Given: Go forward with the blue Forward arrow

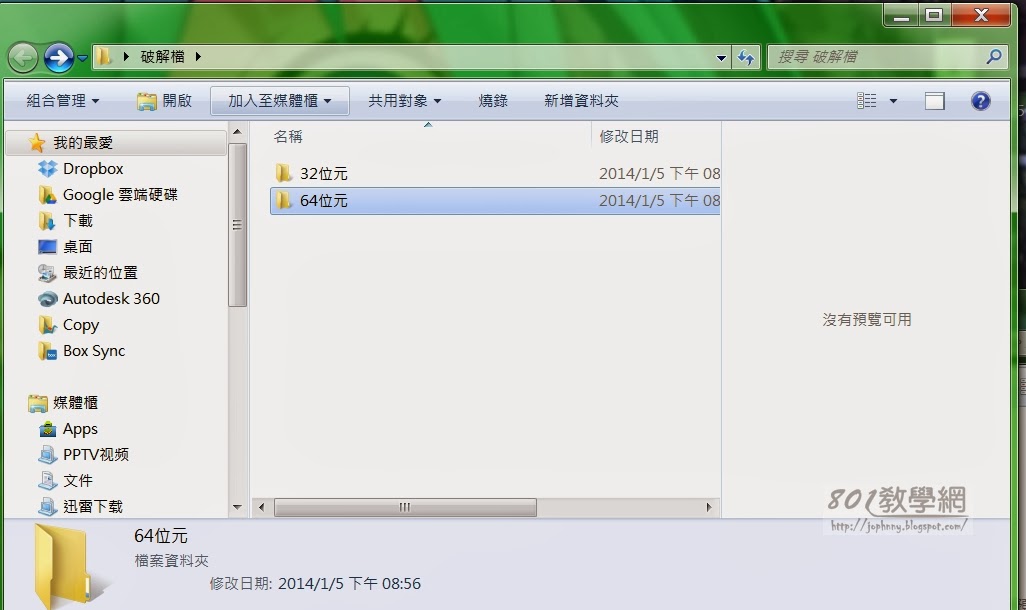Looking at the screenshot, I should pyautogui.click(x=59, y=58).
